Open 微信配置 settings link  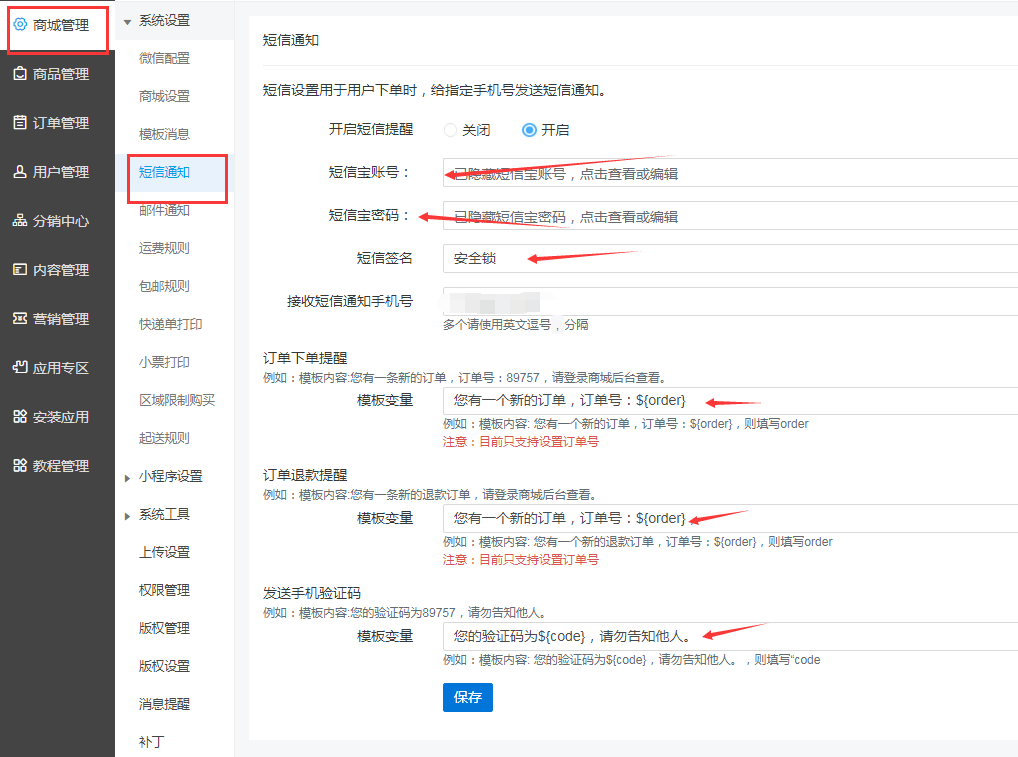click(164, 58)
